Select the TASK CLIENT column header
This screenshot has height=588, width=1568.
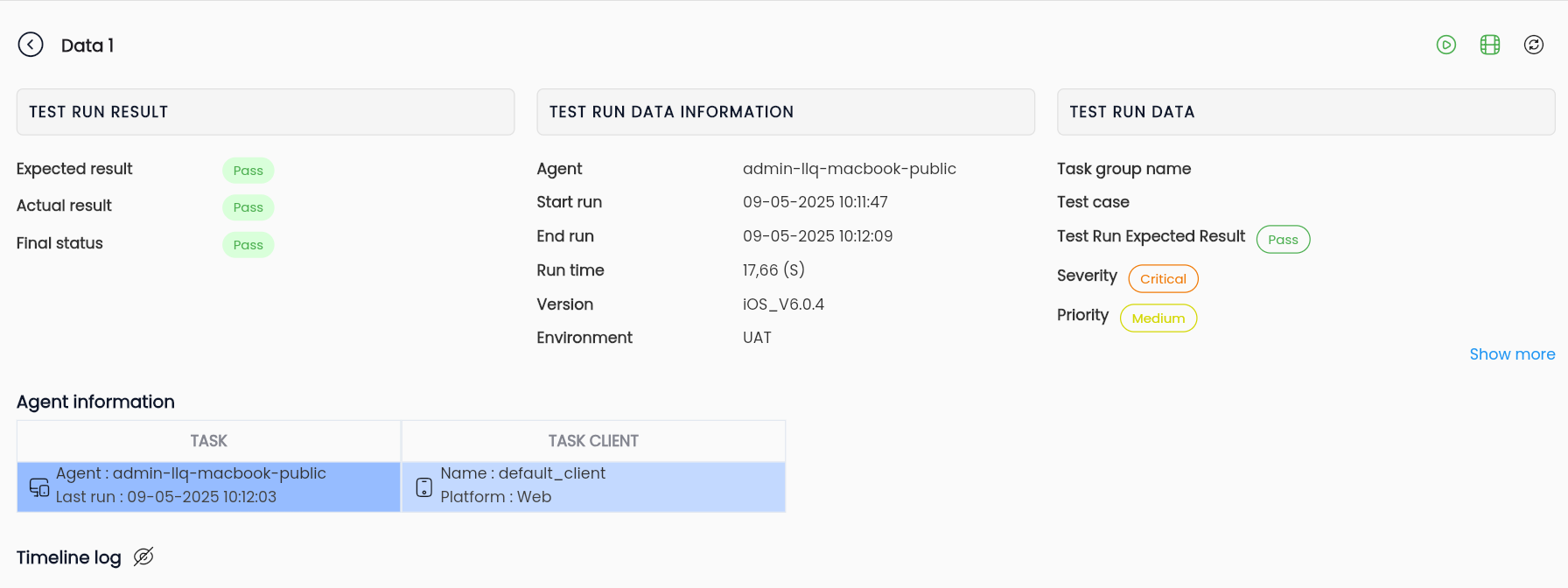[593, 441]
